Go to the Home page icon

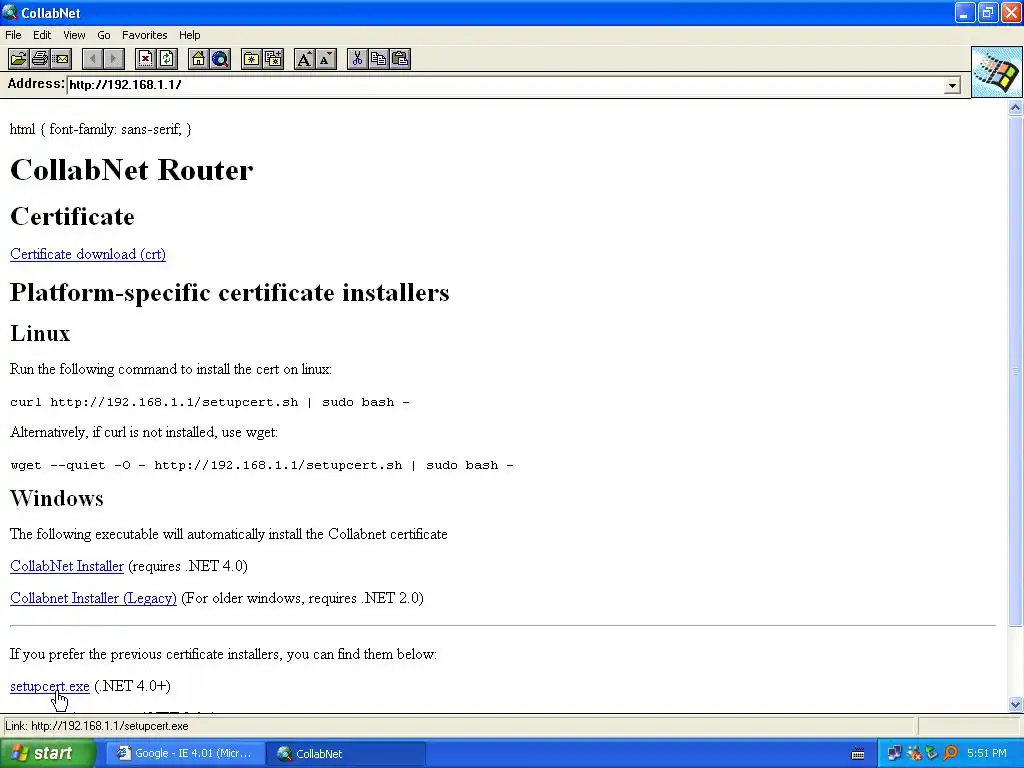tap(198, 59)
